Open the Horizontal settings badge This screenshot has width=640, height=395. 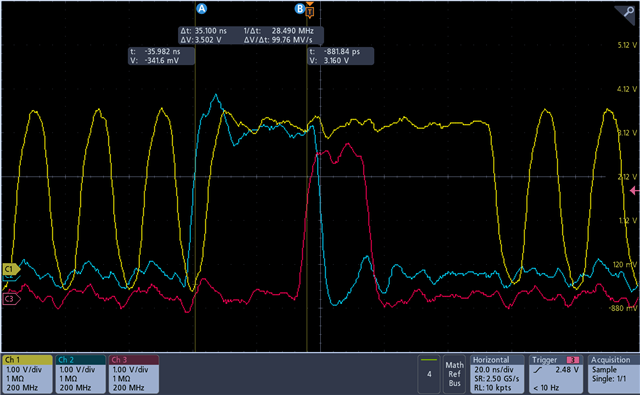pyautogui.click(x=497, y=374)
